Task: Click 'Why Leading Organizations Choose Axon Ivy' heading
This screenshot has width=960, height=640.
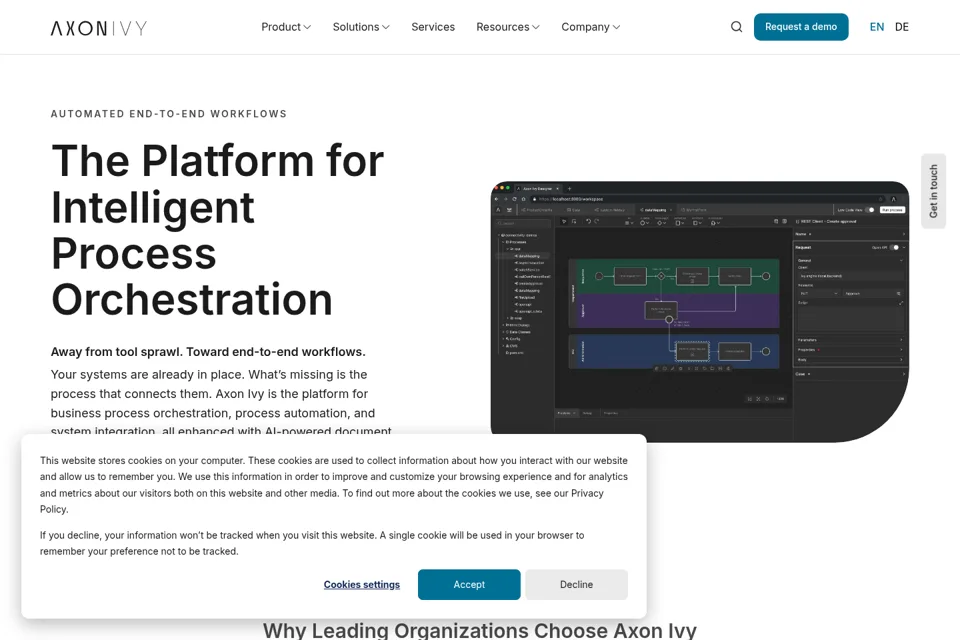Action: pos(480,630)
